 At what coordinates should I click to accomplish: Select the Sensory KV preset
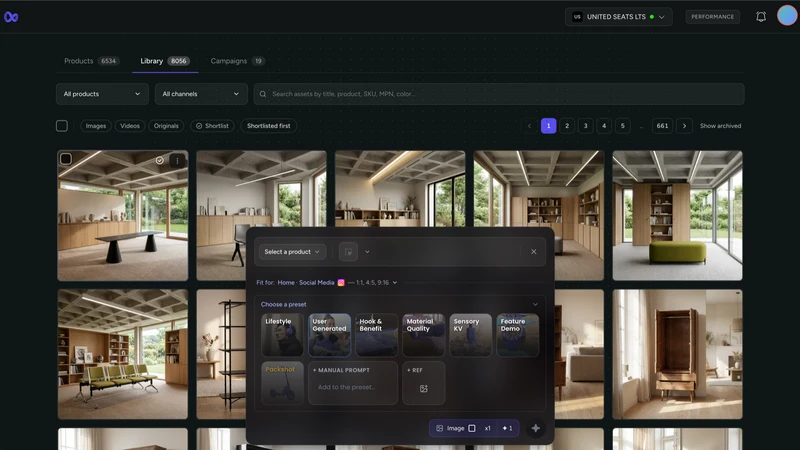[x=470, y=335]
